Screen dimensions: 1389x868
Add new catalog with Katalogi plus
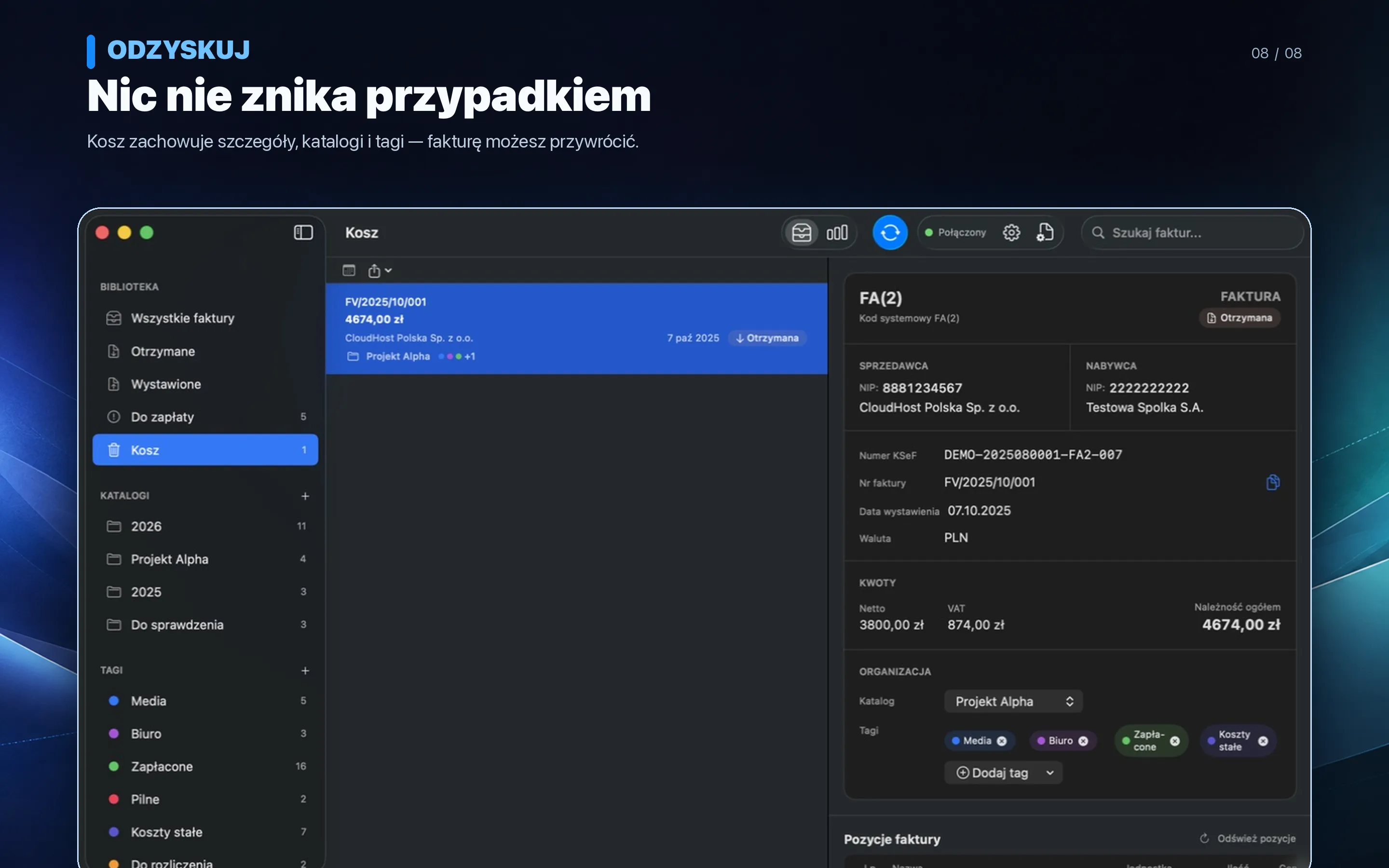pos(305,496)
